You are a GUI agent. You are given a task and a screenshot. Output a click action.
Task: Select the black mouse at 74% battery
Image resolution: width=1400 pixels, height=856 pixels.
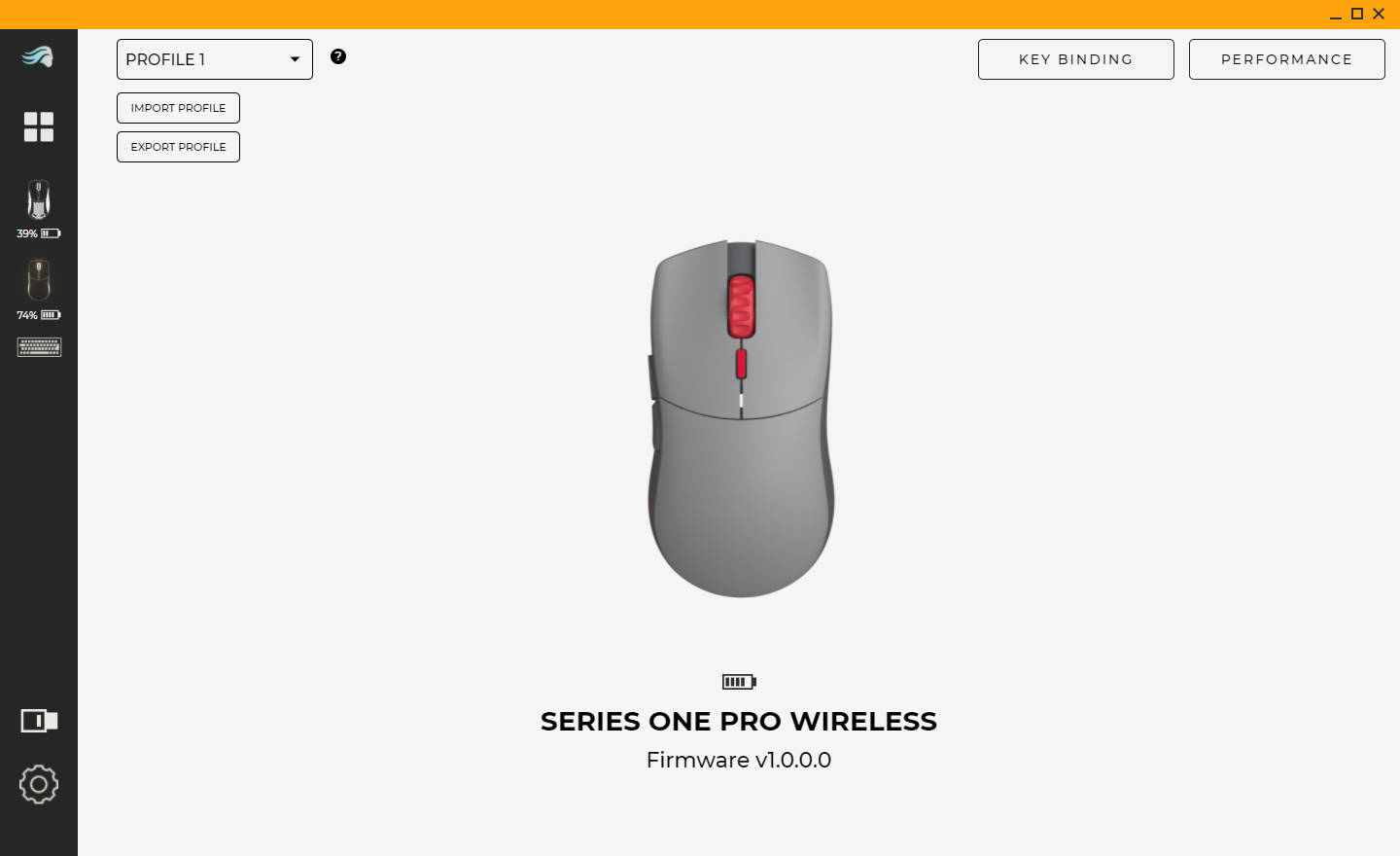click(x=39, y=282)
